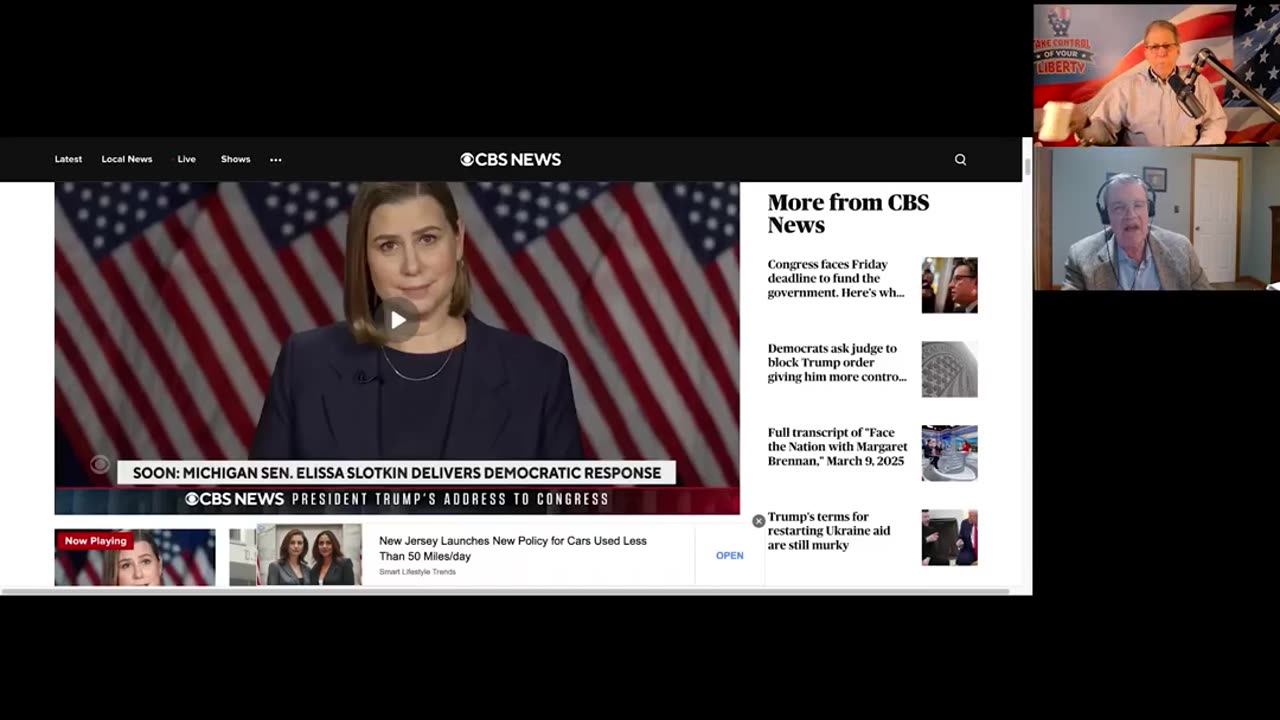Open the Shows menu item
This screenshot has width=1280, height=720.
pyautogui.click(x=236, y=159)
